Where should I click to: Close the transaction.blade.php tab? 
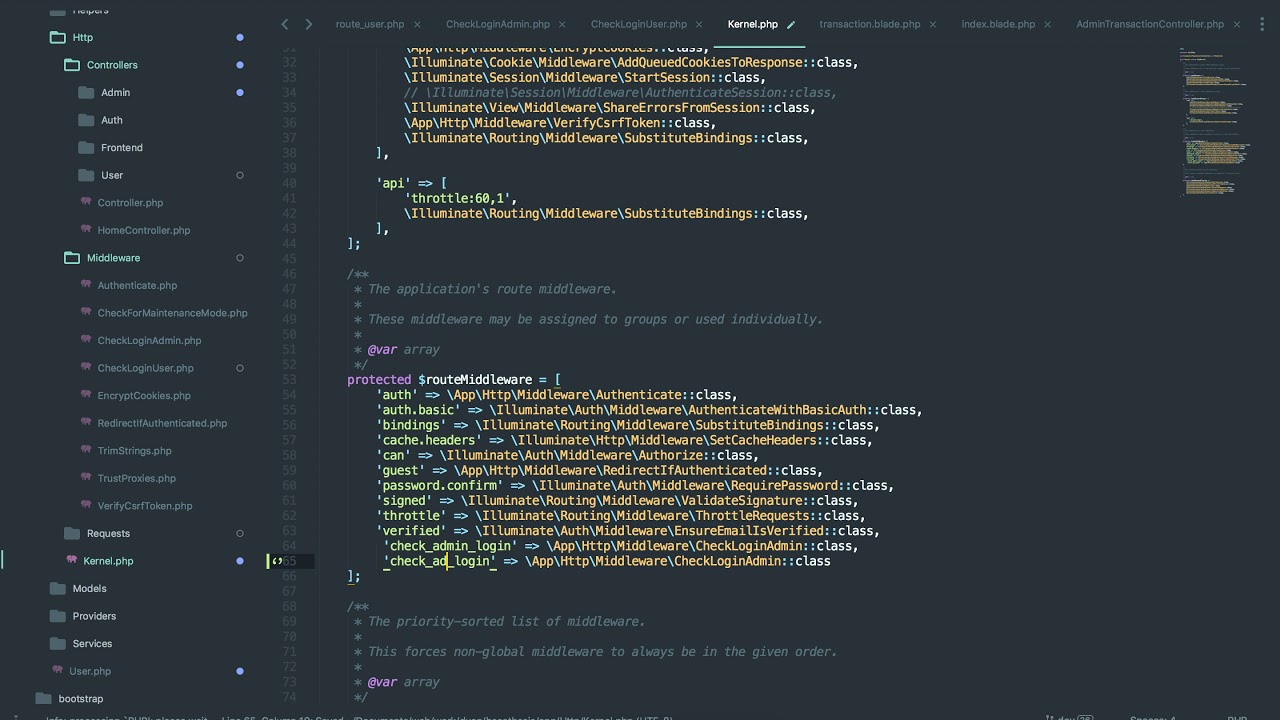(x=934, y=24)
